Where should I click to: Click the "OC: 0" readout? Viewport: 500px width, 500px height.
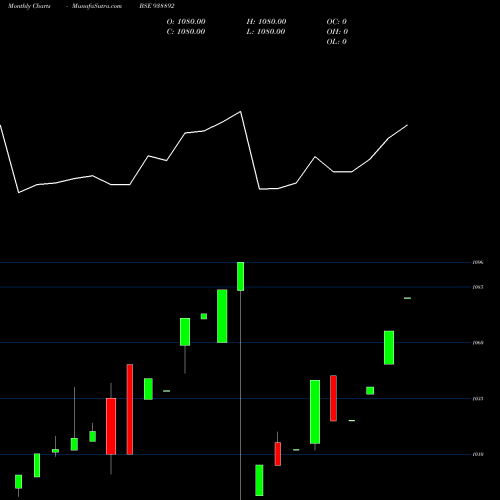tap(337, 22)
